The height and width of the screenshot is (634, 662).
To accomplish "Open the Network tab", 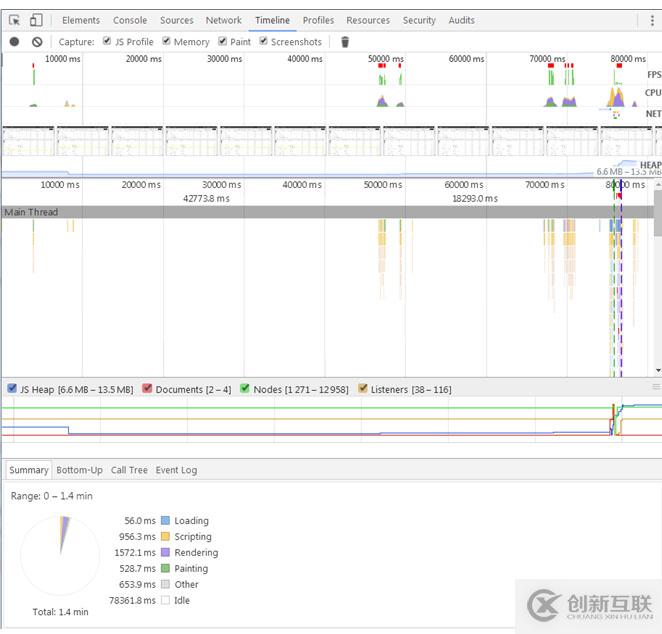I will point(224,20).
